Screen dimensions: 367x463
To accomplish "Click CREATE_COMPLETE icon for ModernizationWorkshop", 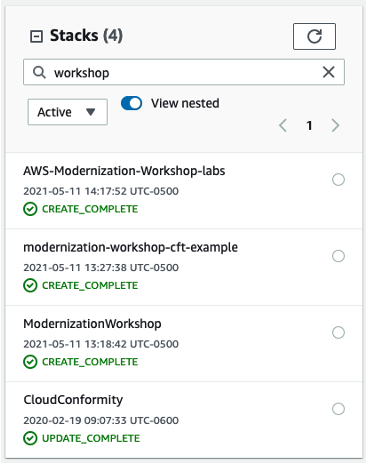I will pos(30,362).
